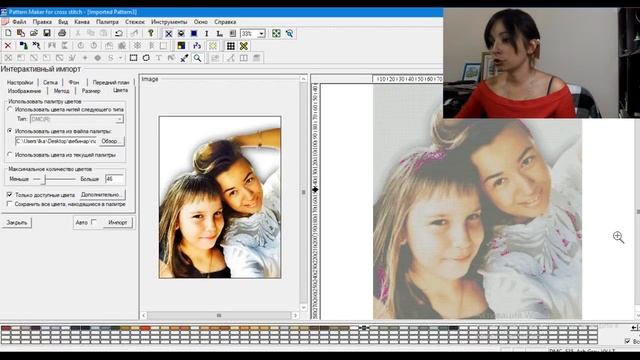Open the thread type 'Тип' dropdown

tap(119, 119)
